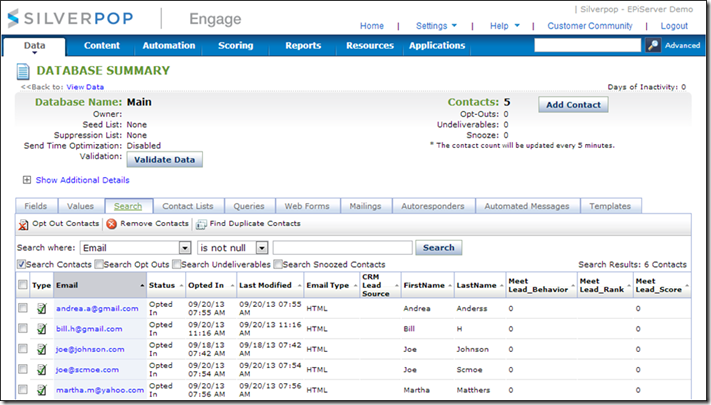Open Settings dropdown menu
Screen dimensions: 711x405
(436, 26)
